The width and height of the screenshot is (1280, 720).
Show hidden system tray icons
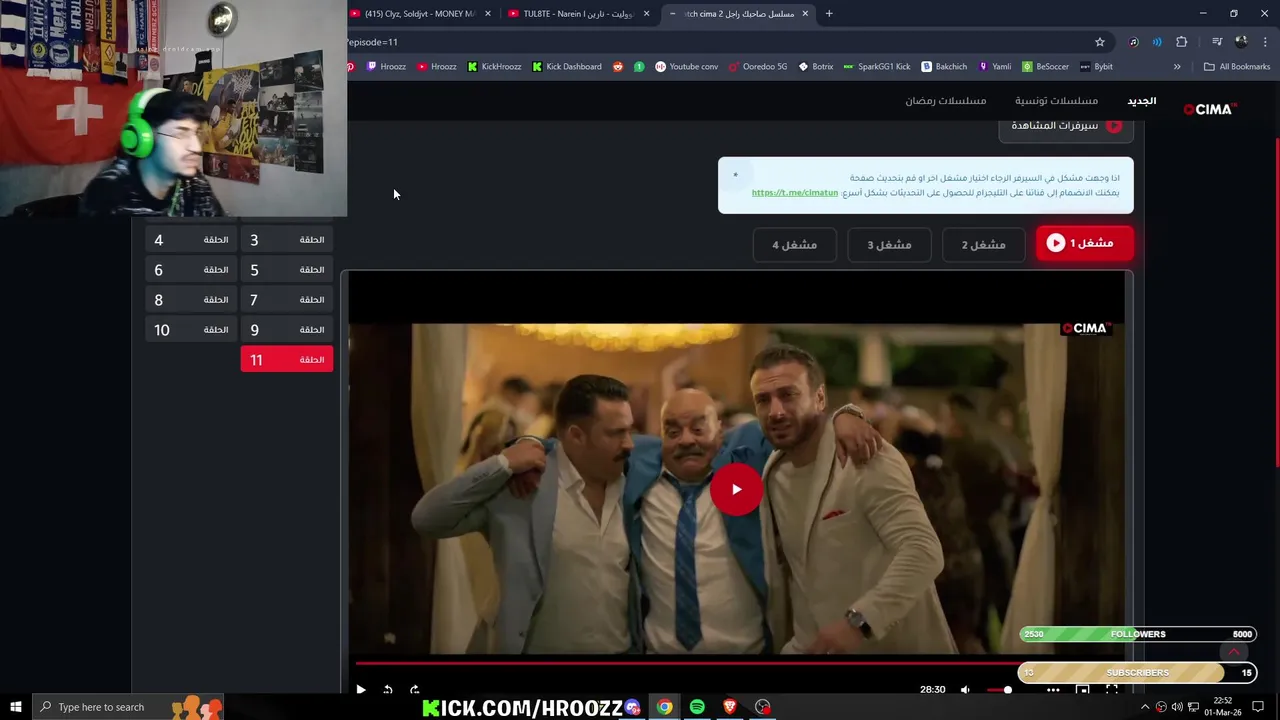point(1145,707)
